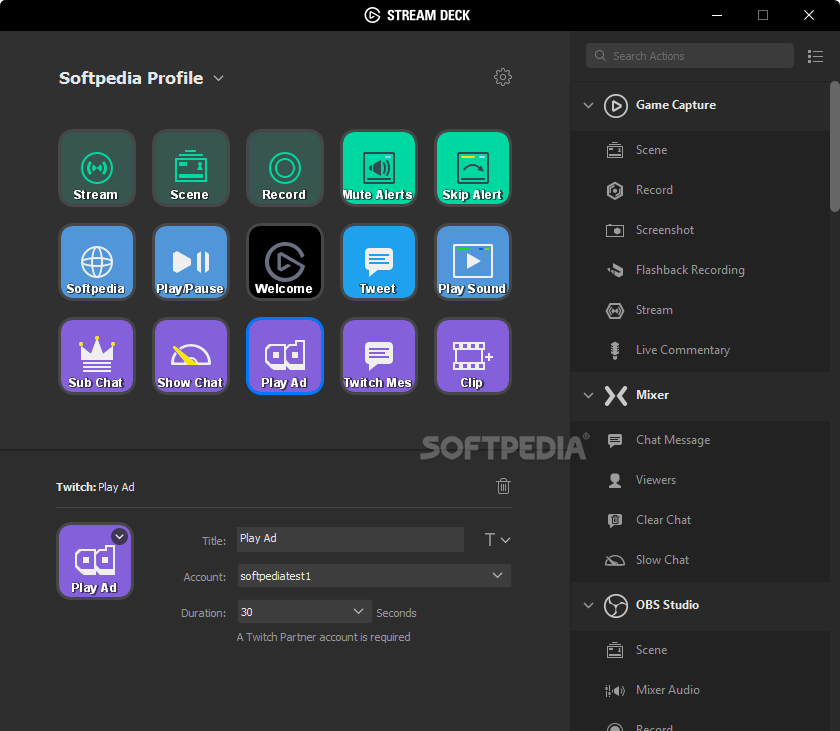
Task: Select the Play/Pause key
Action: 191,262
